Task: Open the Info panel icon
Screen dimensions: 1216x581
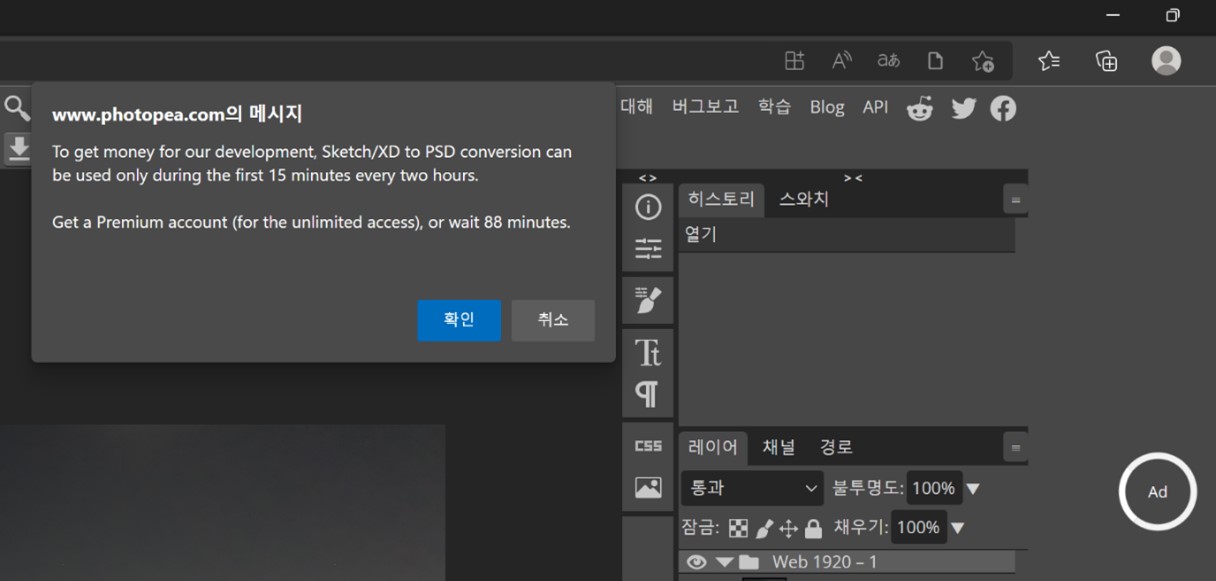Action: (648, 207)
